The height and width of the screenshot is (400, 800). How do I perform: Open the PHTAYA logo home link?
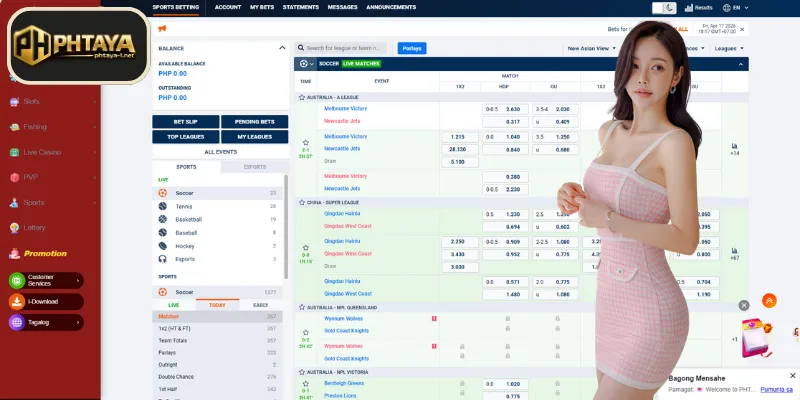79,46
